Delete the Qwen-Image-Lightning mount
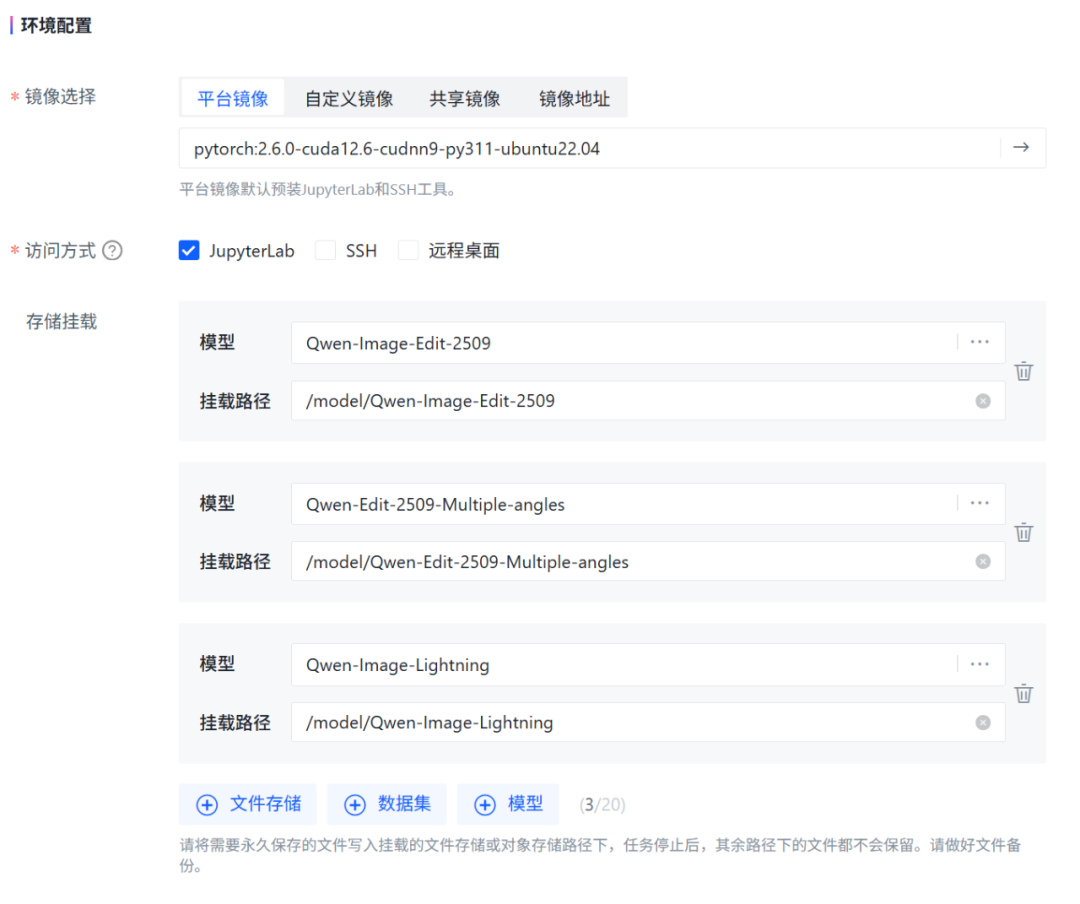The height and width of the screenshot is (904, 1080). (1024, 693)
